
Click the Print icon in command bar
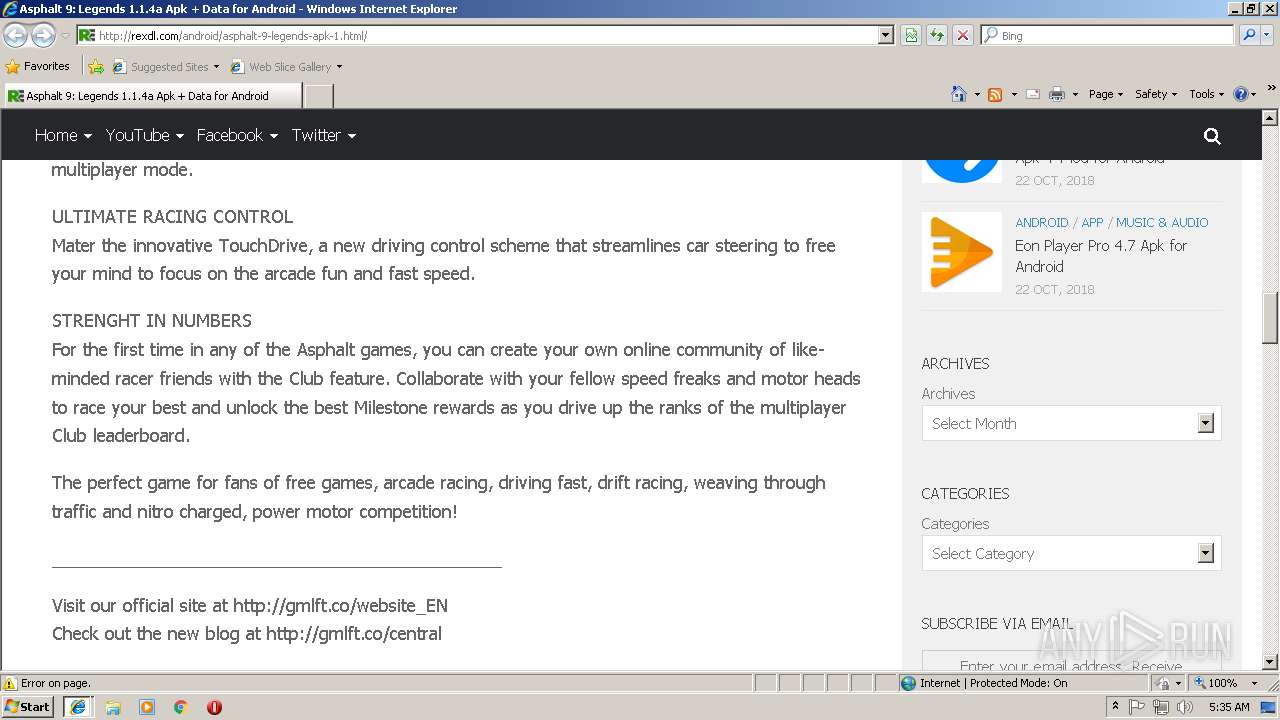coord(1056,94)
